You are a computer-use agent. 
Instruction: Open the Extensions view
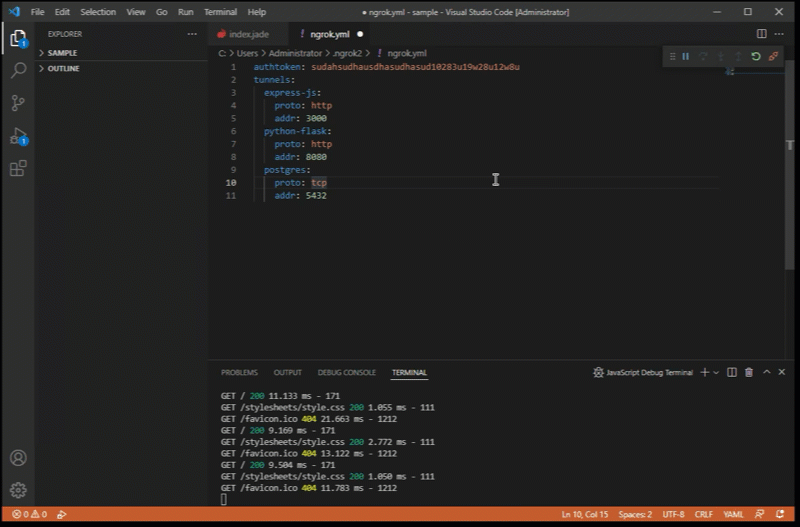click(x=18, y=169)
